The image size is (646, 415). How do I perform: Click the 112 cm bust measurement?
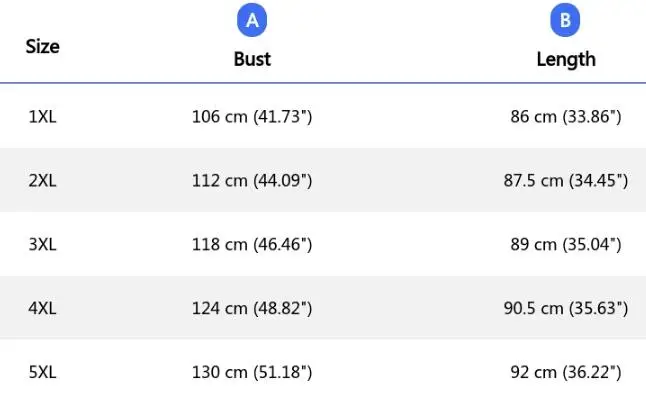pos(252,181)
